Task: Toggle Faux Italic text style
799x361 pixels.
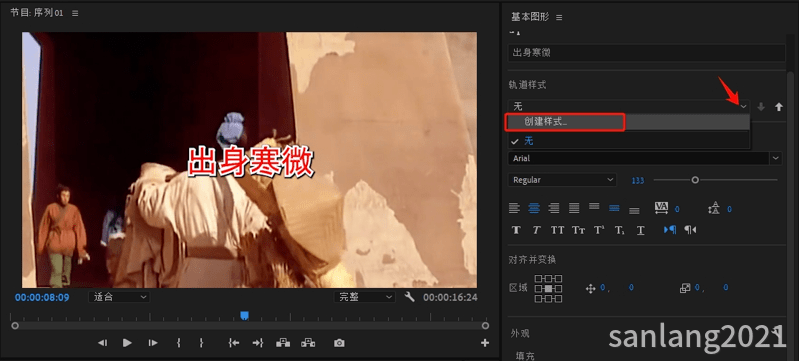Action: pyautogui.click(x=536, y=230)
